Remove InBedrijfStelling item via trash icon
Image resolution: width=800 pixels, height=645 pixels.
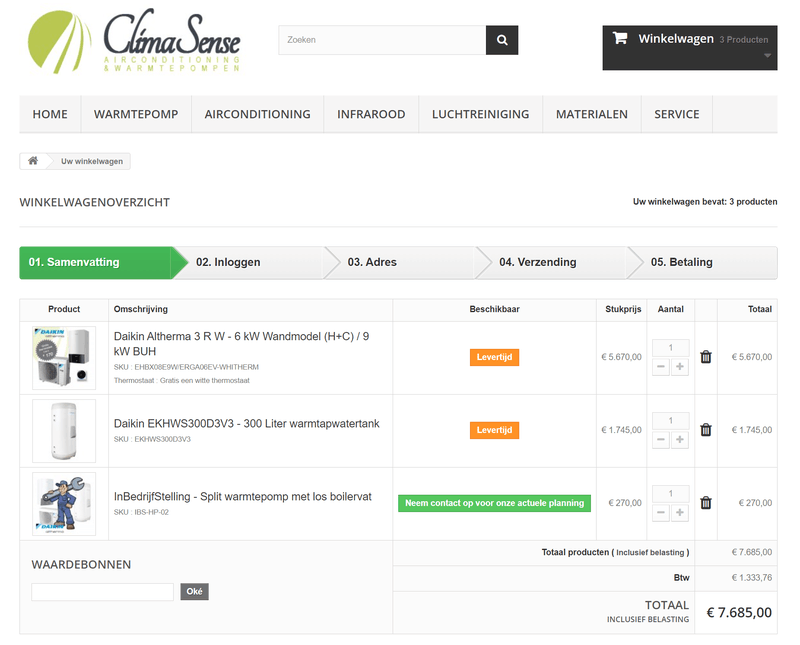[x=706, y=503]
